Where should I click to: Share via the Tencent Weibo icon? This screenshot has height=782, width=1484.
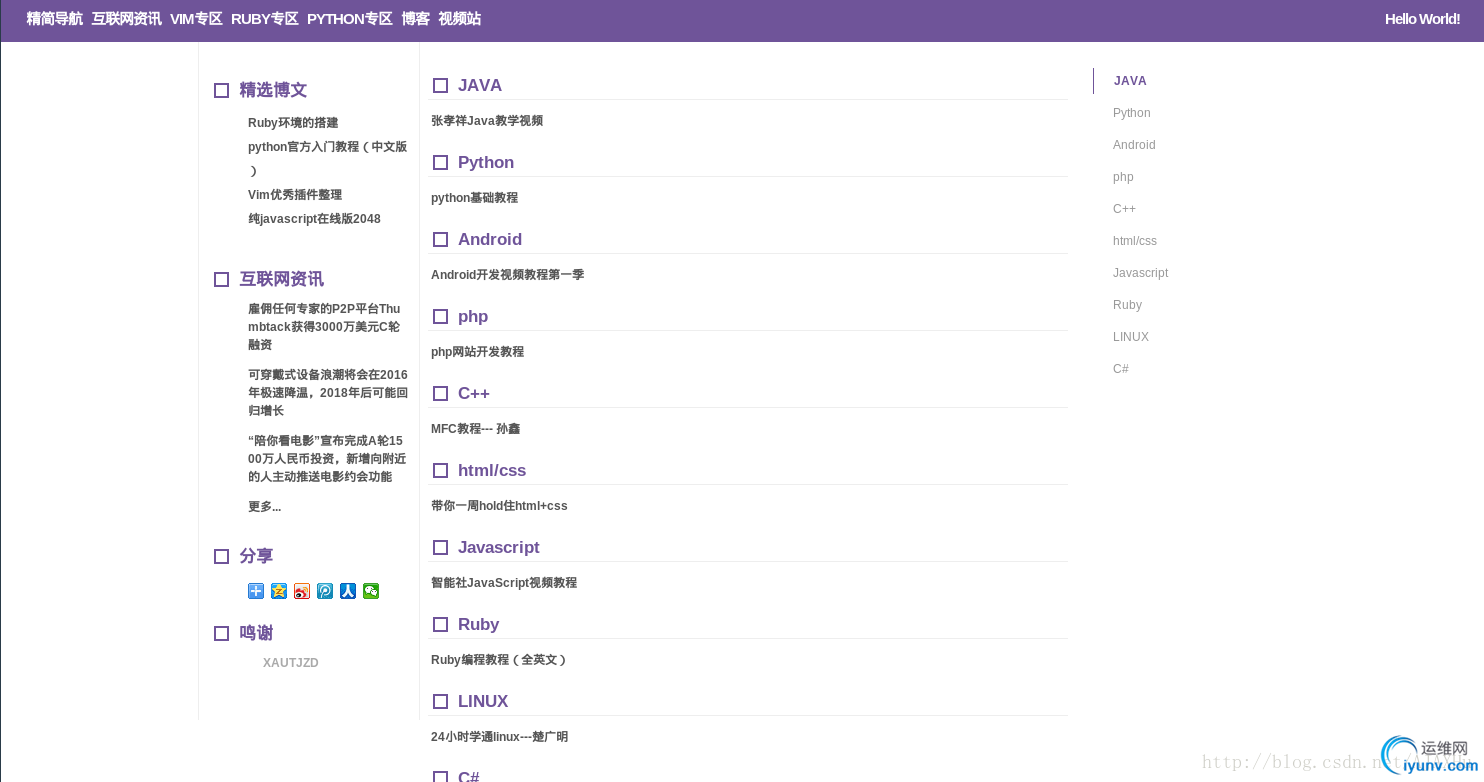[325, 591]
